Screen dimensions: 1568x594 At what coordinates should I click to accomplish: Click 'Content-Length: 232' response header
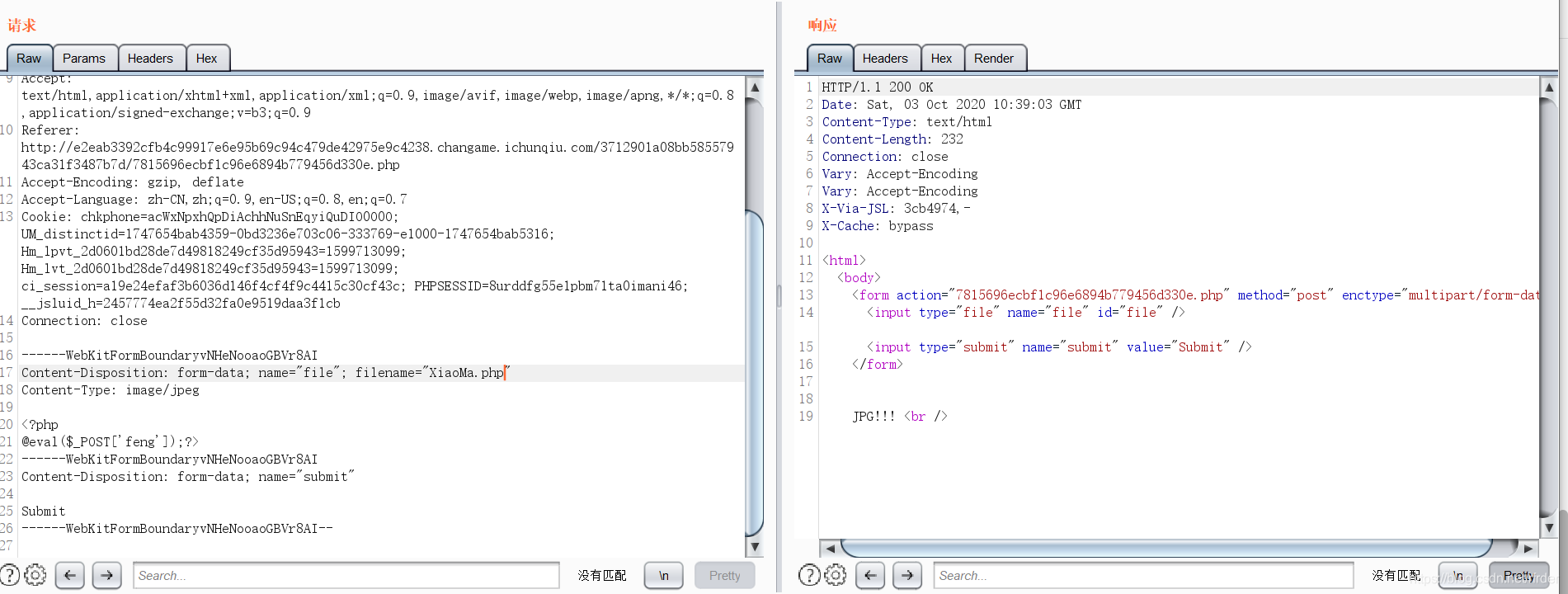[x=892, y=139]
